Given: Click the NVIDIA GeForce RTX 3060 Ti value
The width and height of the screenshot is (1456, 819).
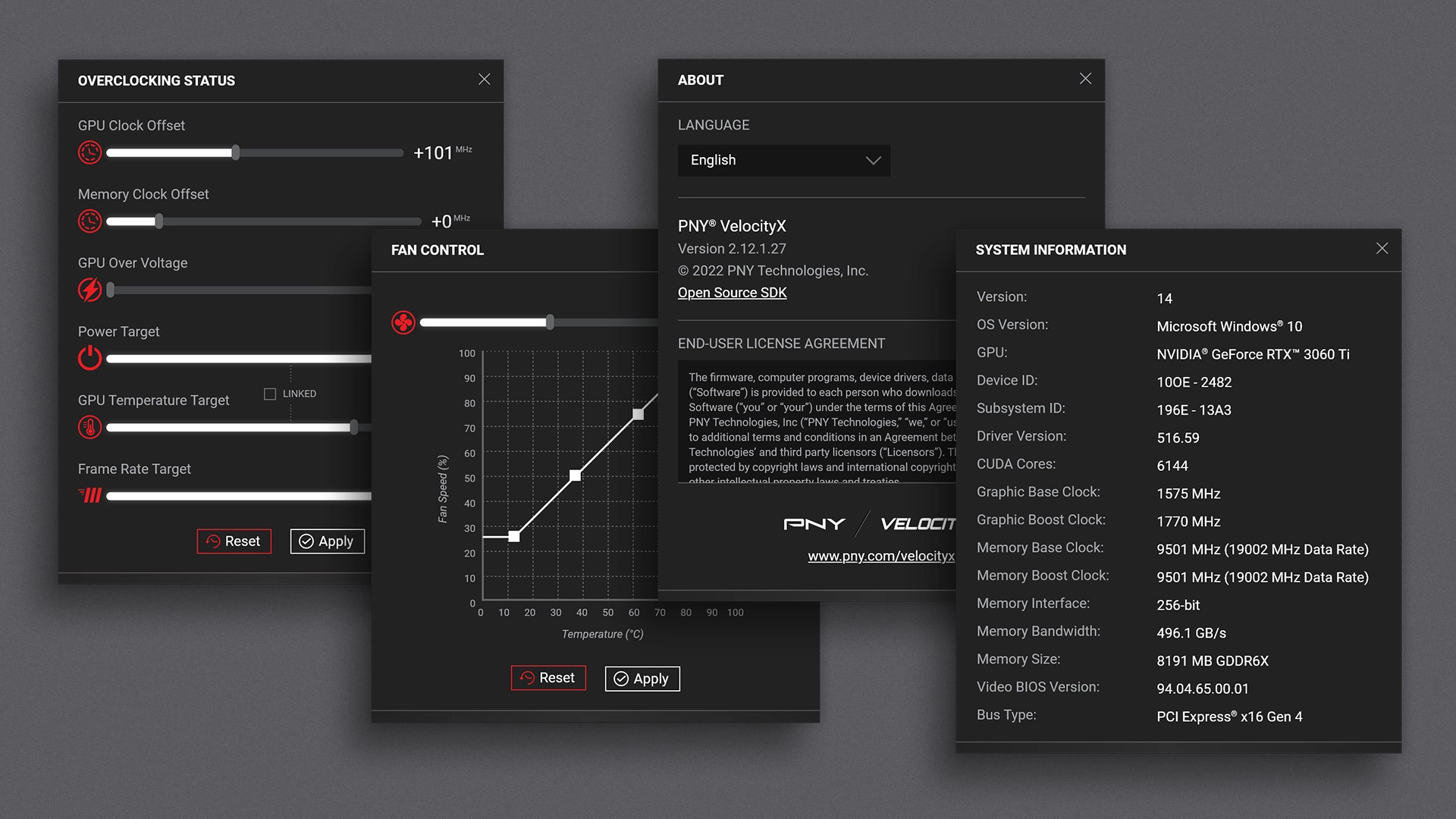Looking at the screenshot, I should (1253, 354).
